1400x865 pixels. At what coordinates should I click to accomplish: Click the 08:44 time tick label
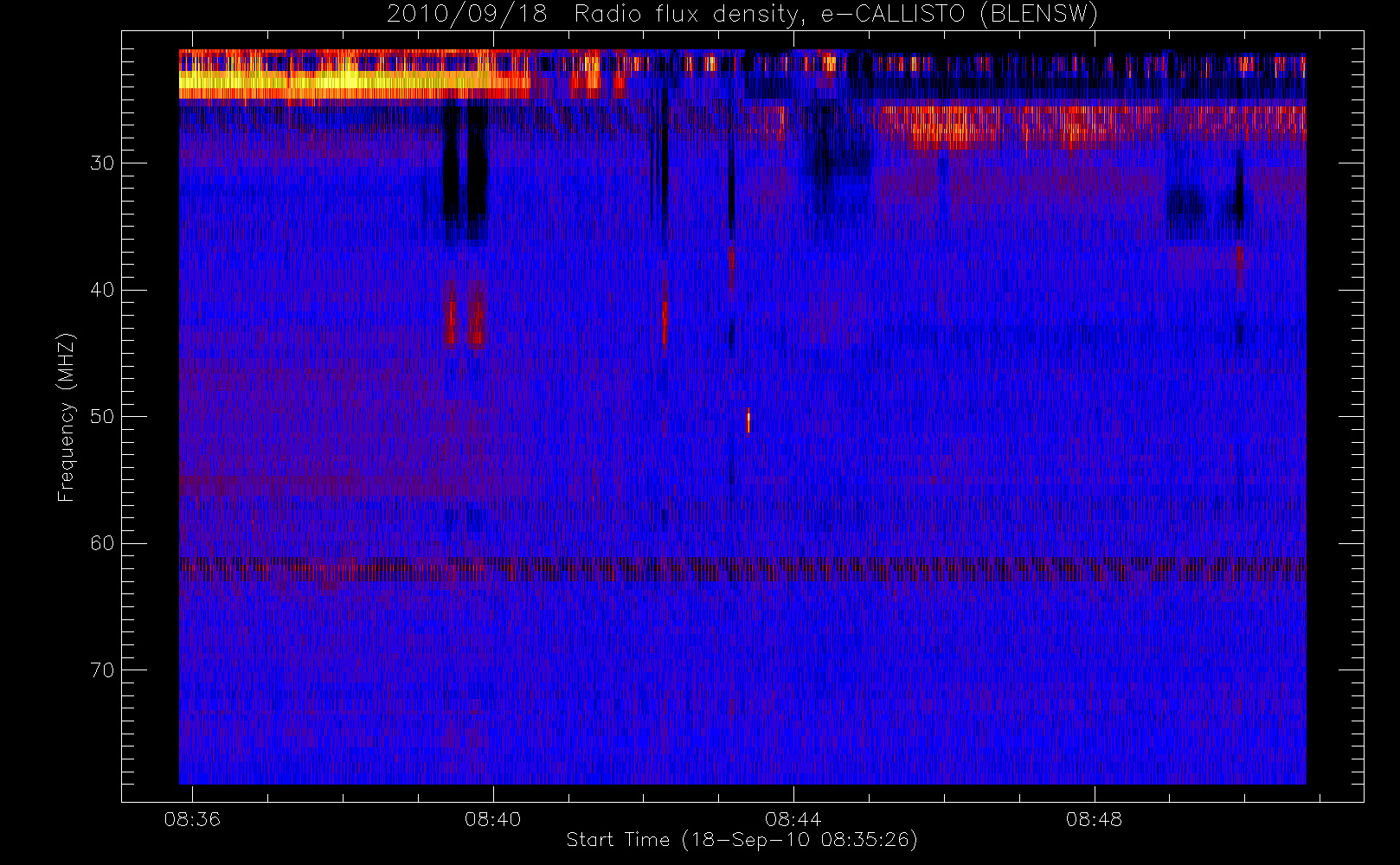tap(793, 818)
